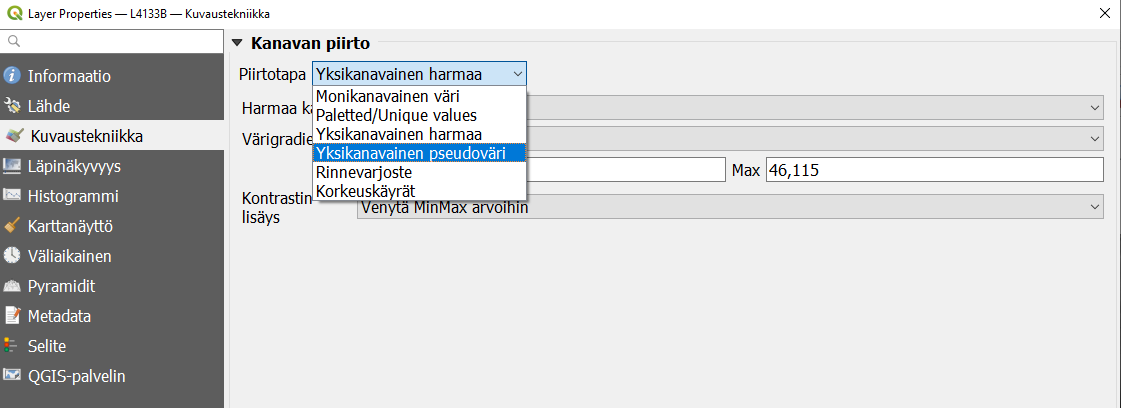Click the Max value input field
Screen dimensions: 1121x408
click(x=933, y=170)
